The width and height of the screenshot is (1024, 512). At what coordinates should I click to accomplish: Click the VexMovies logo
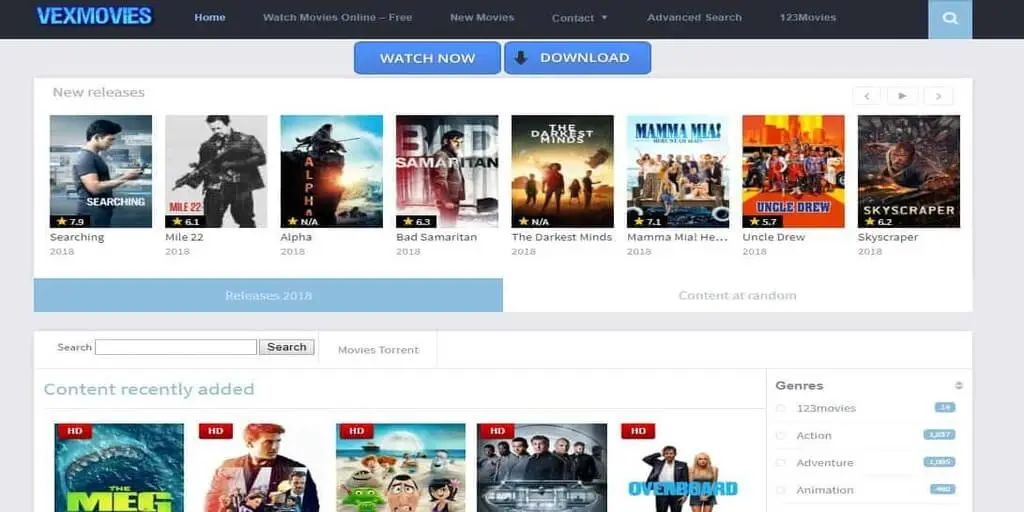click(x=94, y=17)
